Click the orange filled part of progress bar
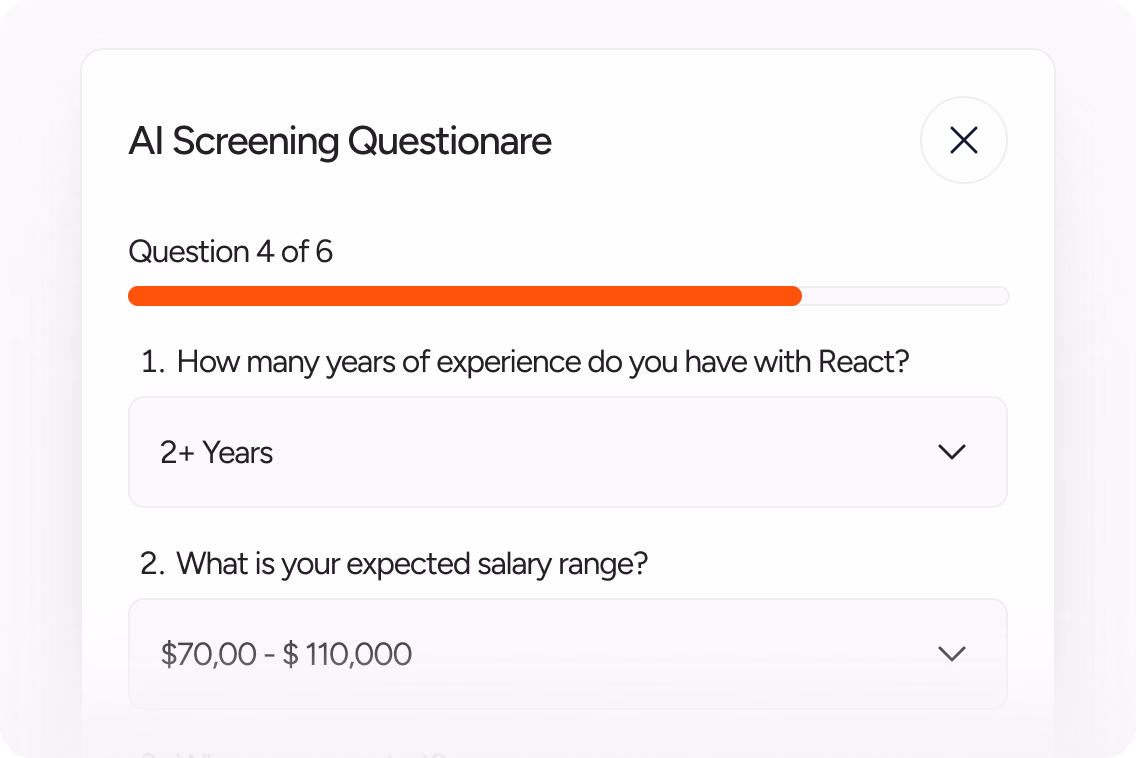The width and height of the screenshot is (1136, 758). pos(464,296)
